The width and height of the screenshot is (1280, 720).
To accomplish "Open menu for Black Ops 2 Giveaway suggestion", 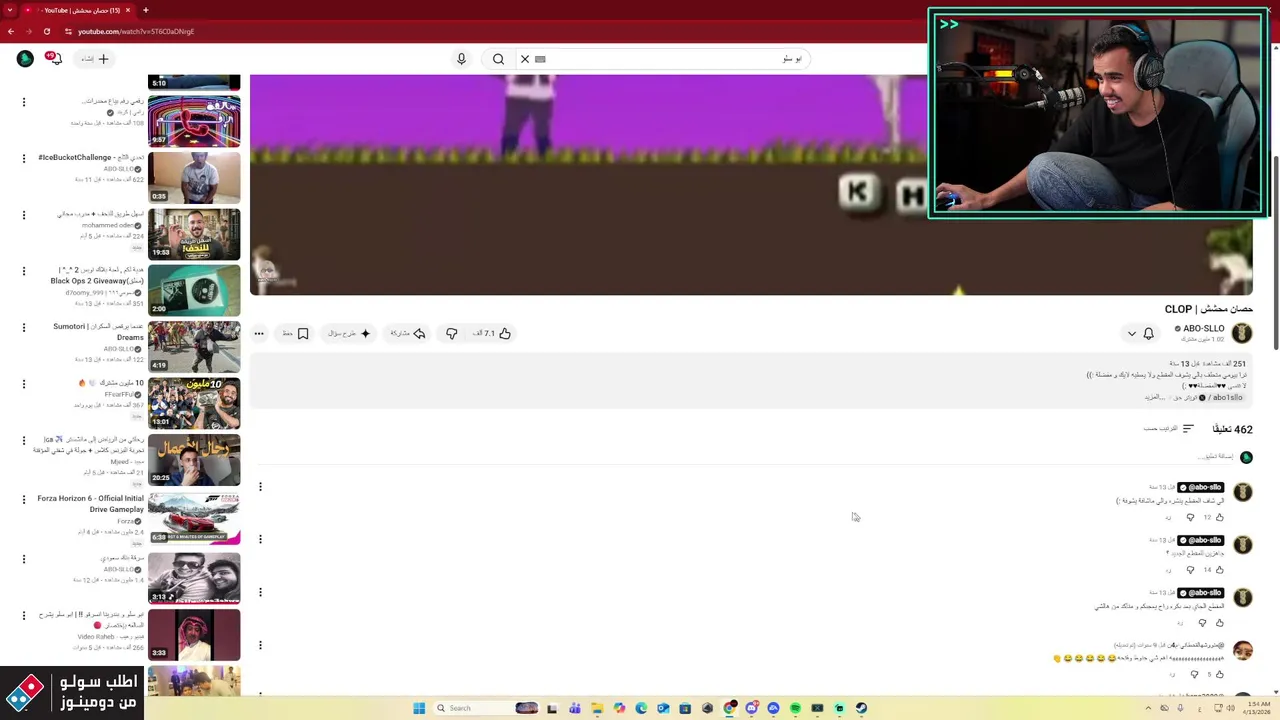I will 24,271.
